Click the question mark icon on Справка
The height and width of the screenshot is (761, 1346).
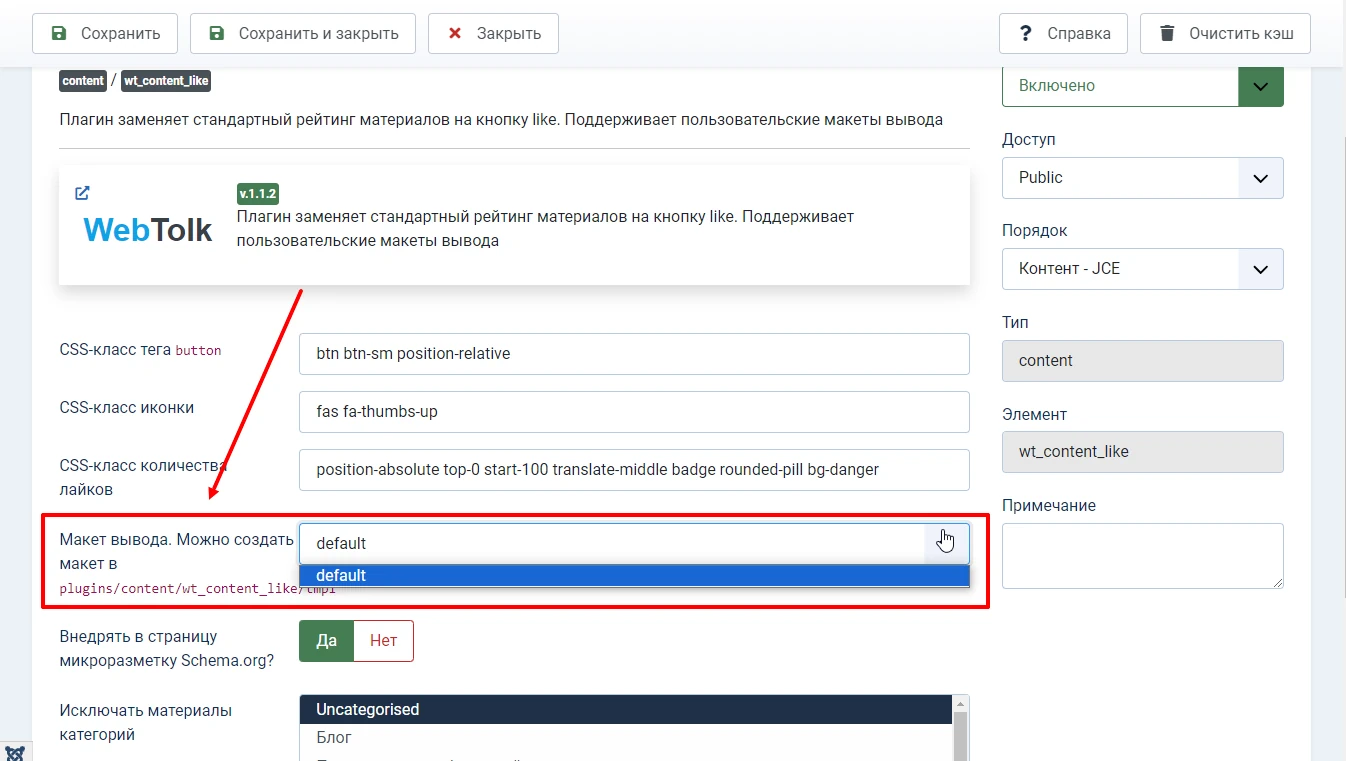(1024, 33)
